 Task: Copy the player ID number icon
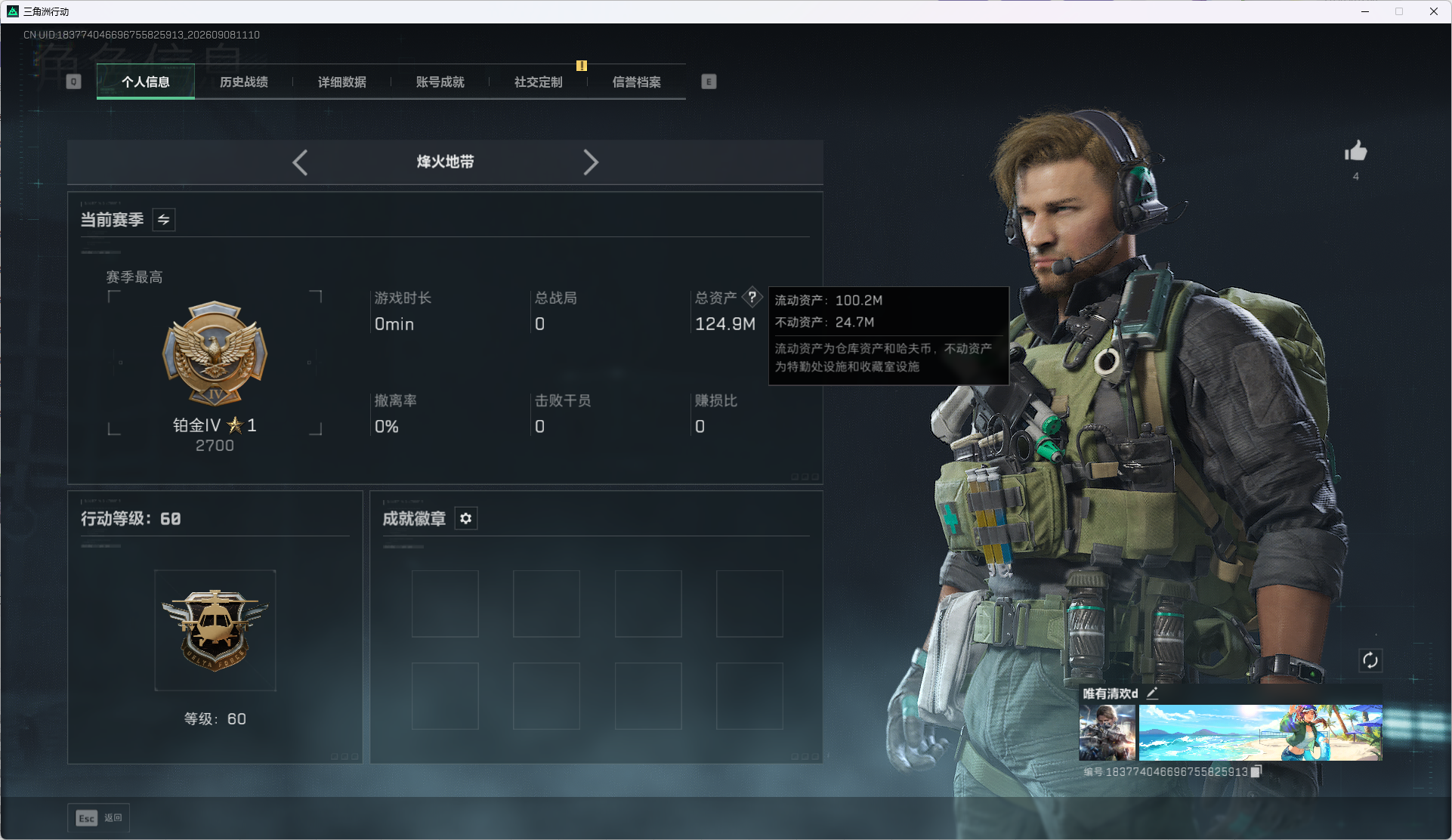point(1256,771)
